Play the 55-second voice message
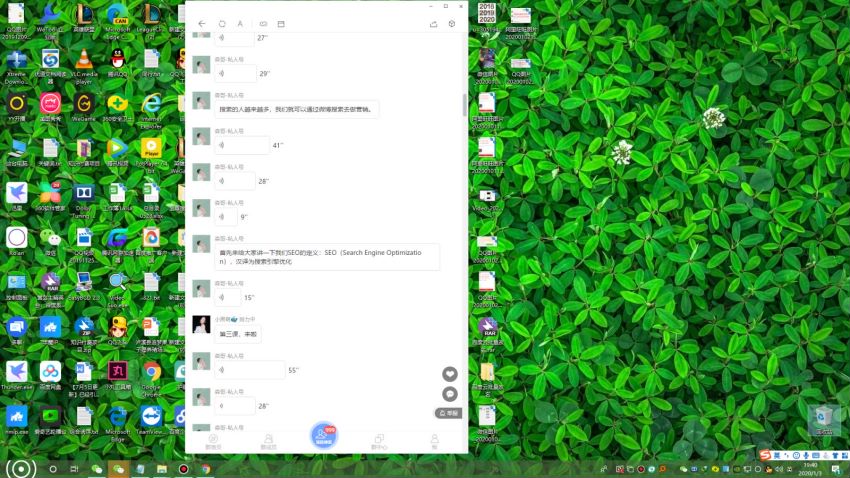850x478 pixels. point(249,370)
